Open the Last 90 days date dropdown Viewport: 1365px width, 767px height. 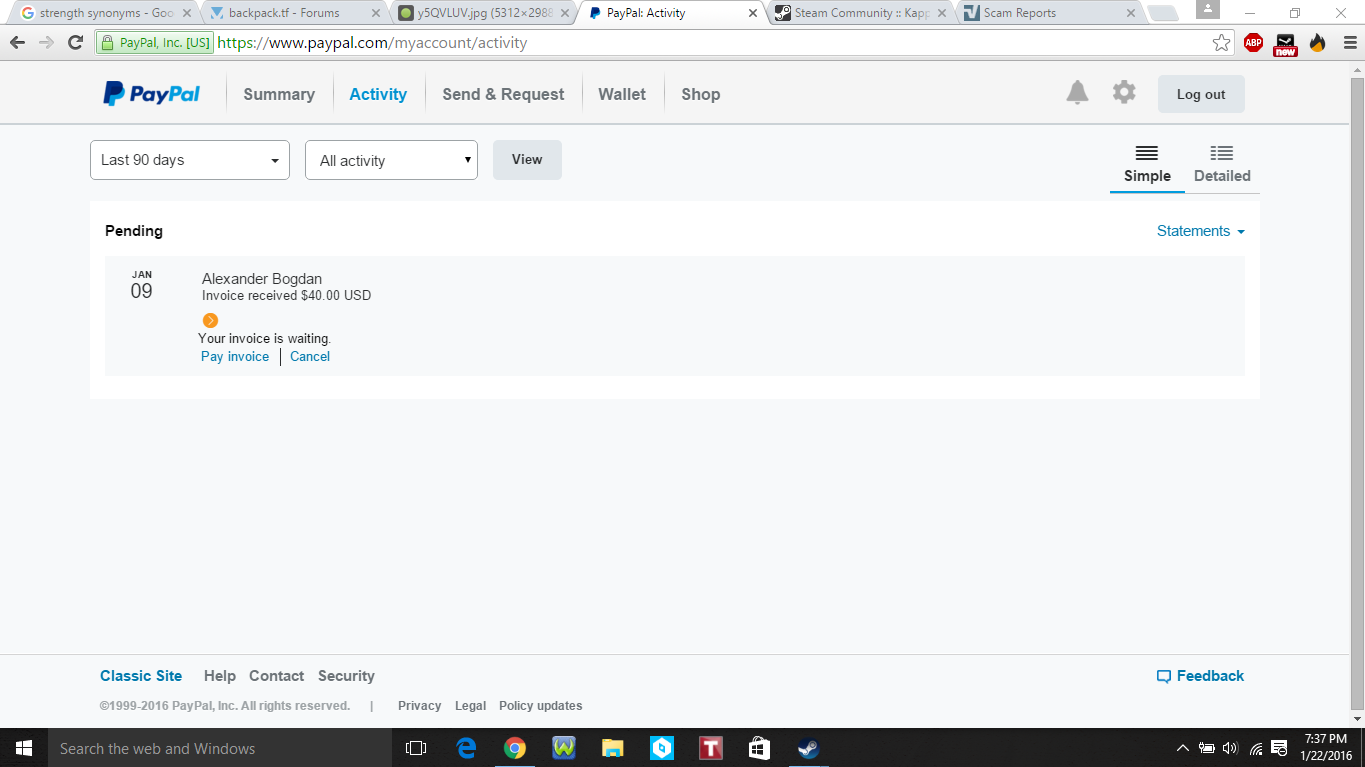point(190,160)
